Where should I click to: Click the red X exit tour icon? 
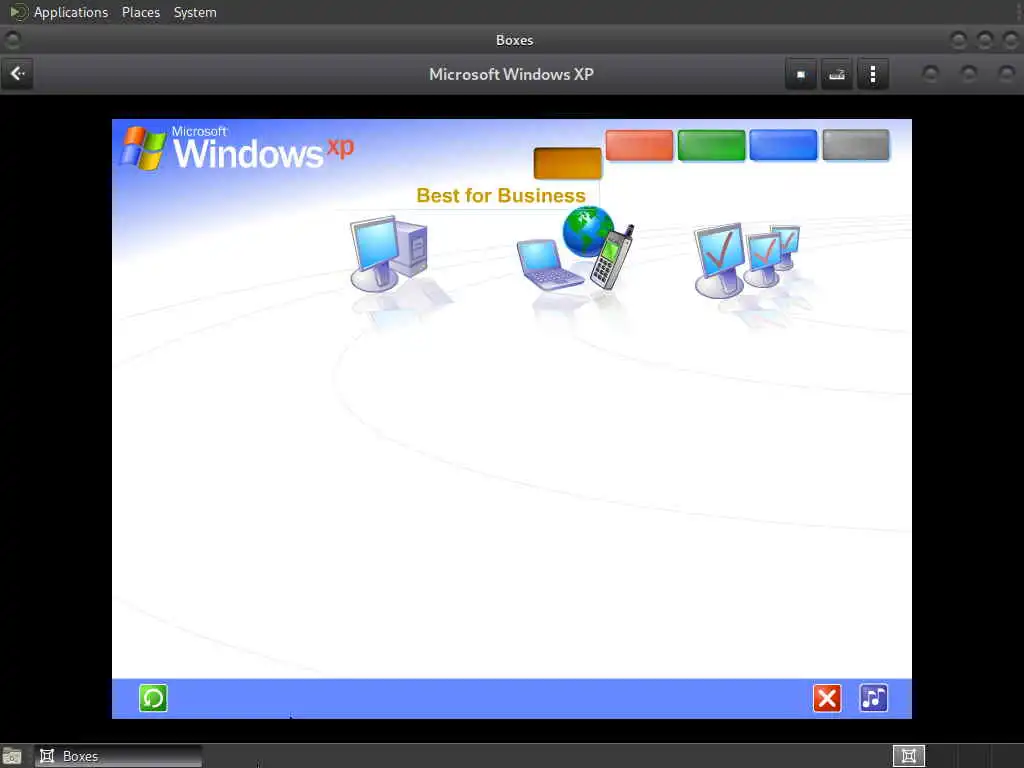[827, 698]
